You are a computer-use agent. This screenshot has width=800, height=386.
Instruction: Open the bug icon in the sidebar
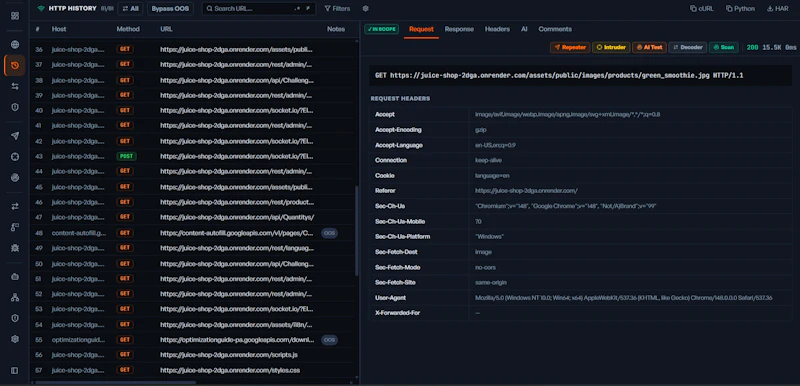point(15,248)
